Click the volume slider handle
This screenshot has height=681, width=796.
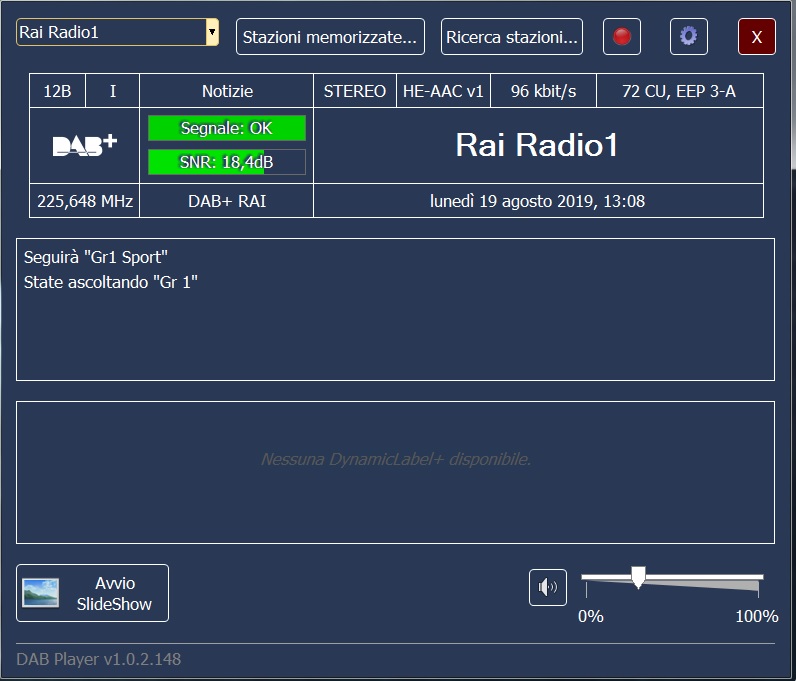pyautogui.click(x=638, y=577)
